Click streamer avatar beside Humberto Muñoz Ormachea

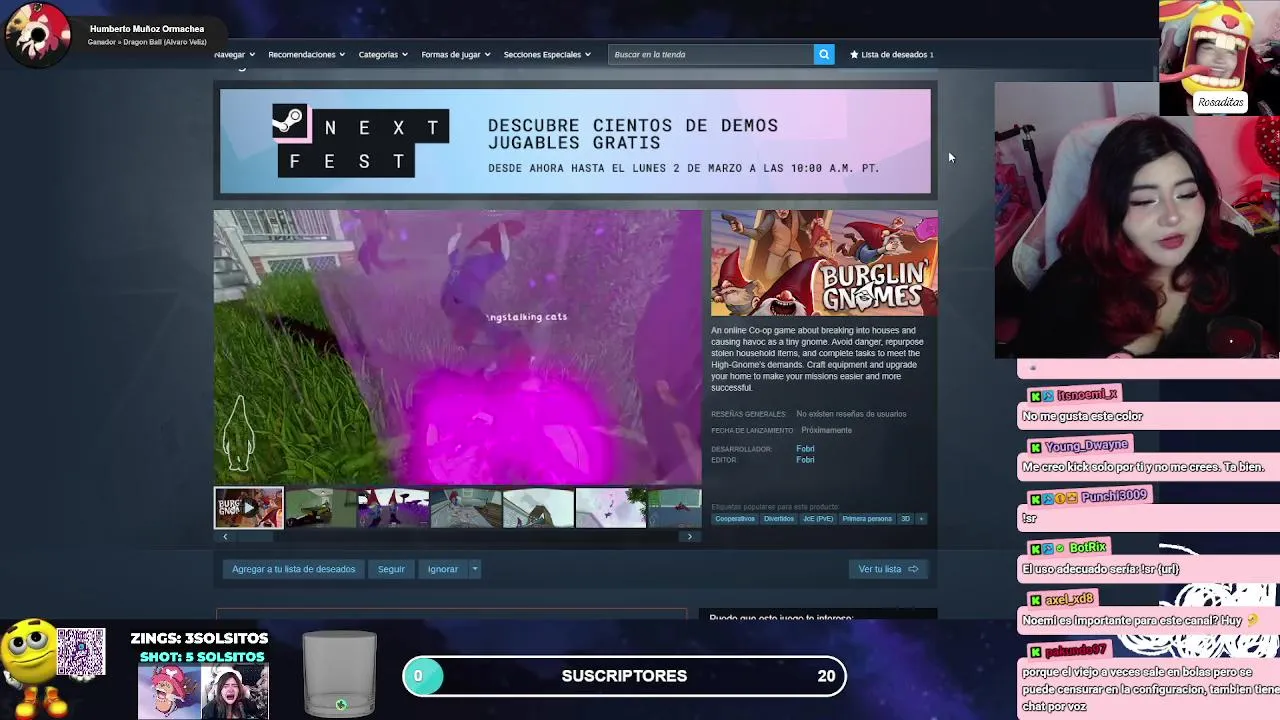pos(38,33)
